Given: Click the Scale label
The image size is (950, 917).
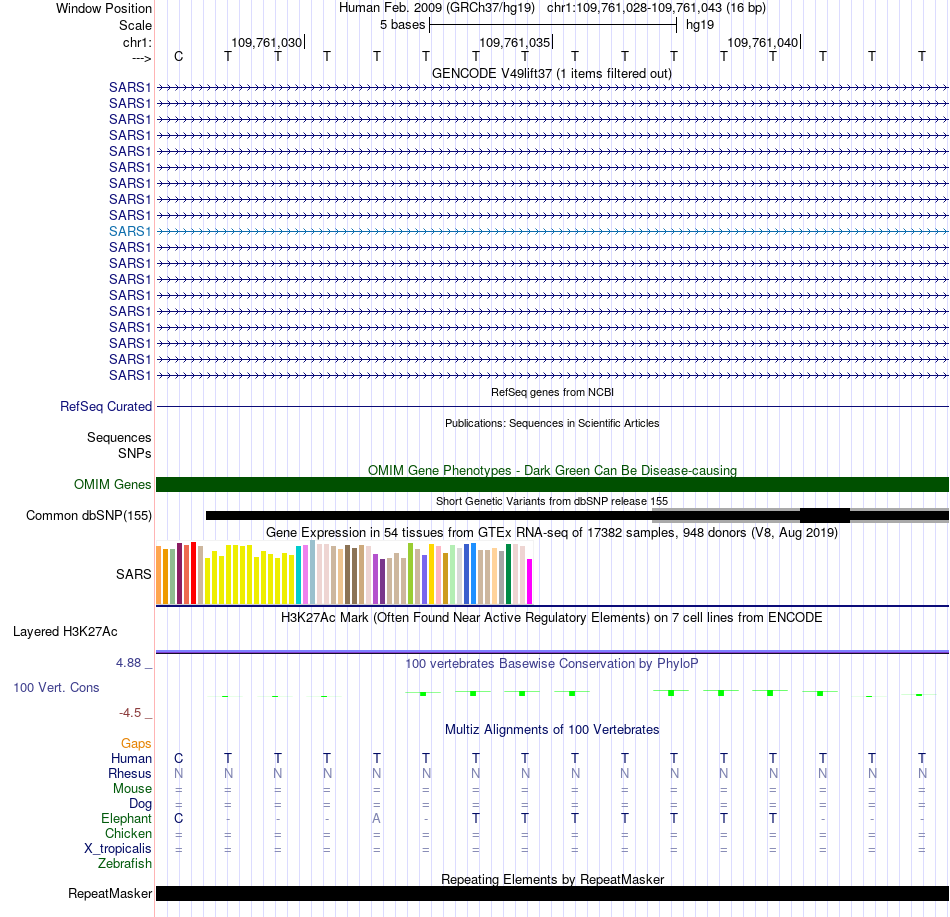Looking at the screenshot, I should point(135,25).
